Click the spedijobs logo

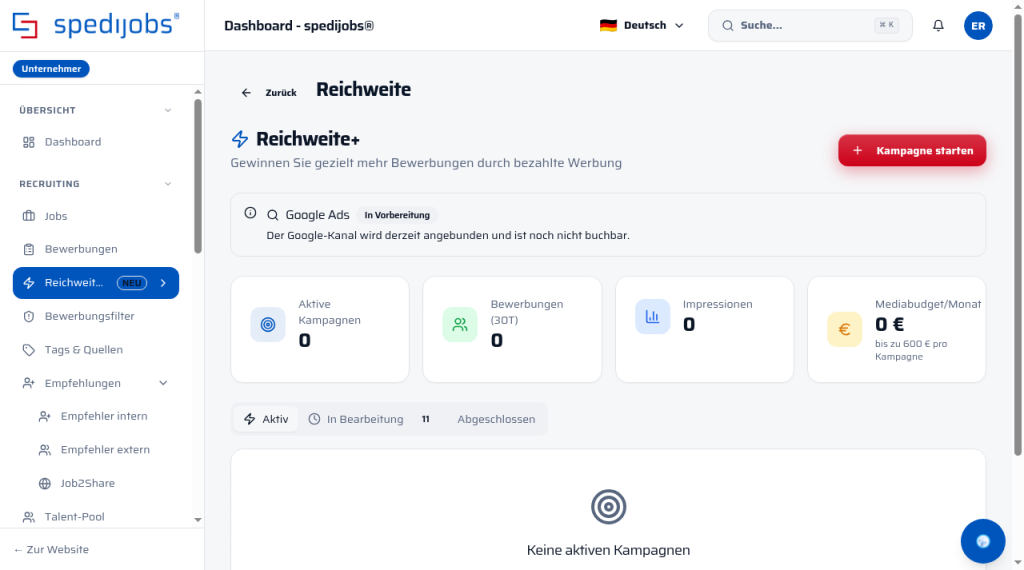click(x=95, y=25)
